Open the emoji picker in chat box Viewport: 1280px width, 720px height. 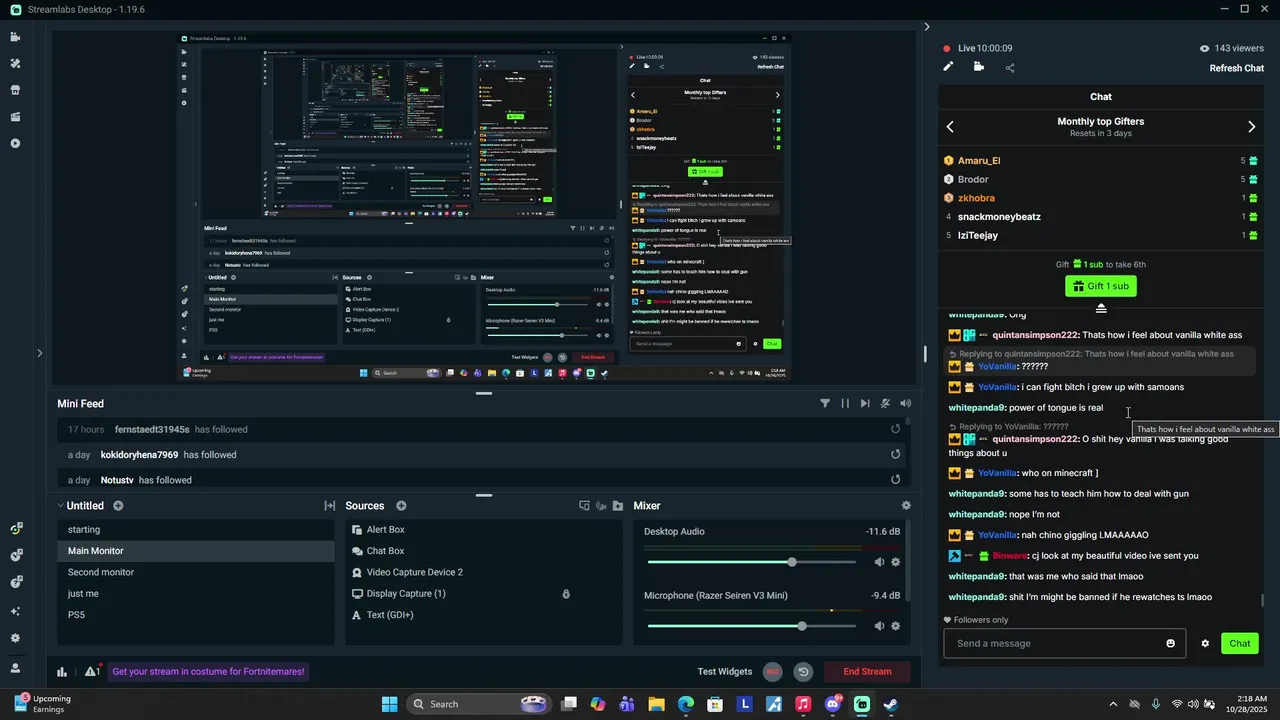tap(1171, 643)
